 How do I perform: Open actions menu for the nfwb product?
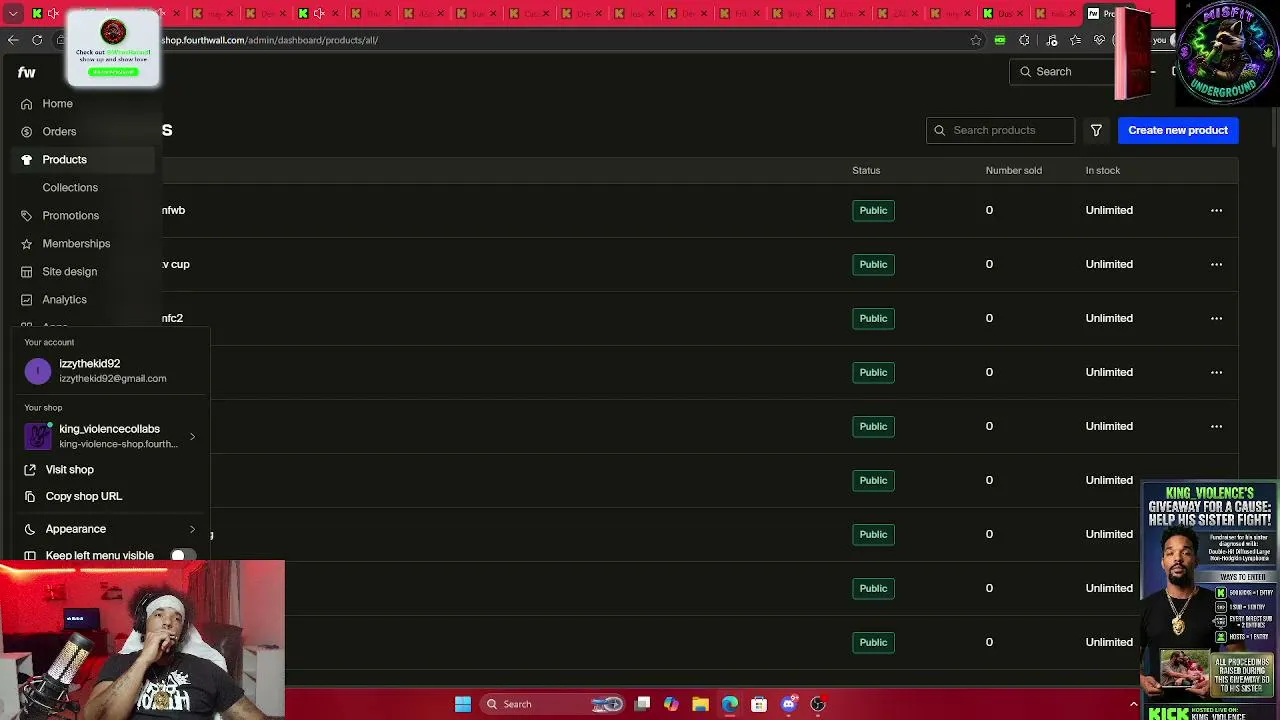point(1216,210)
